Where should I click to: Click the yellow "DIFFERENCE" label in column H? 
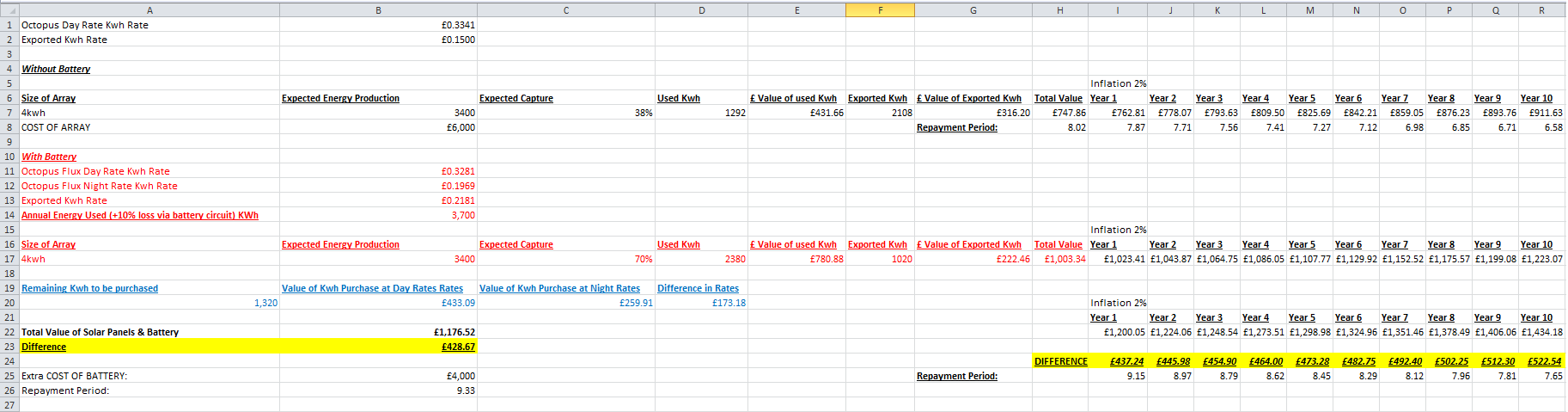point(1060,361)
